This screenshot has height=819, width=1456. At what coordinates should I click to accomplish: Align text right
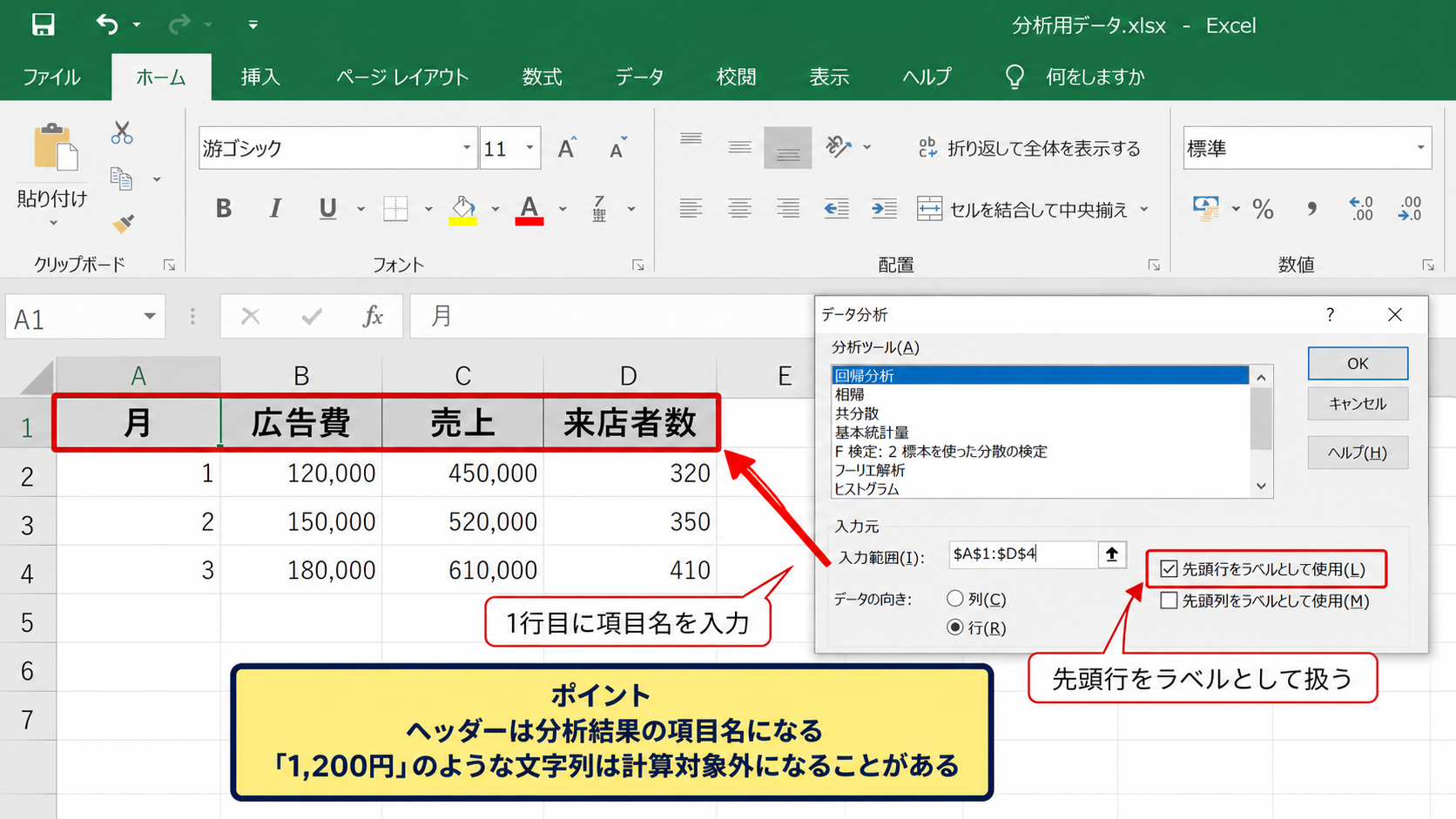point(788,209)
